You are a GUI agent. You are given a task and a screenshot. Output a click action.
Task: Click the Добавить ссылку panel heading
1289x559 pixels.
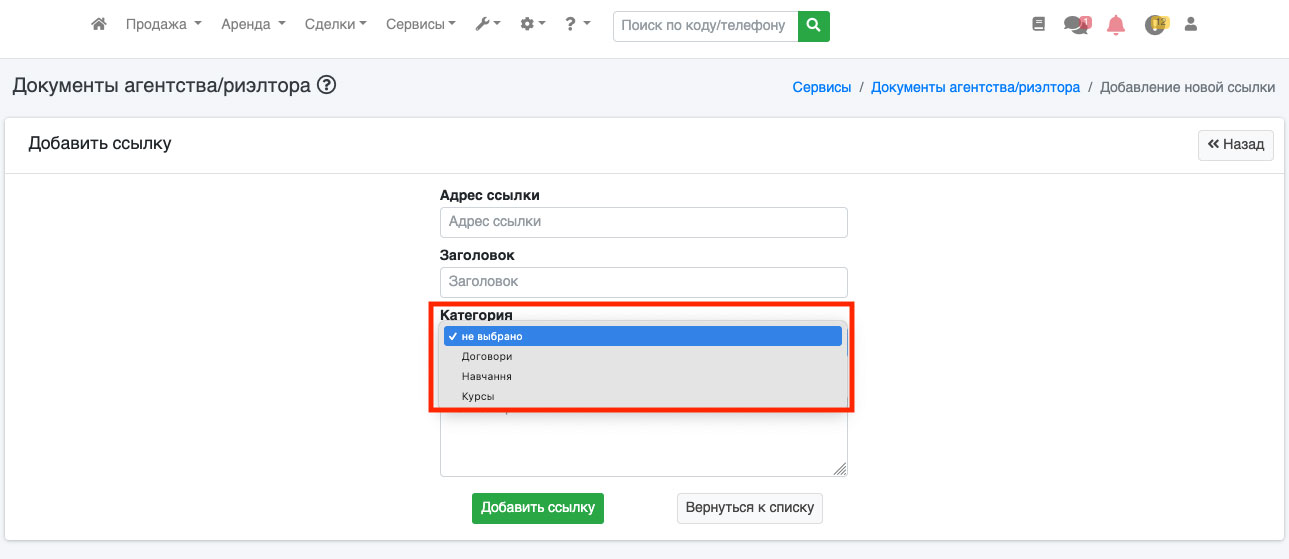[x=100, y=143]
